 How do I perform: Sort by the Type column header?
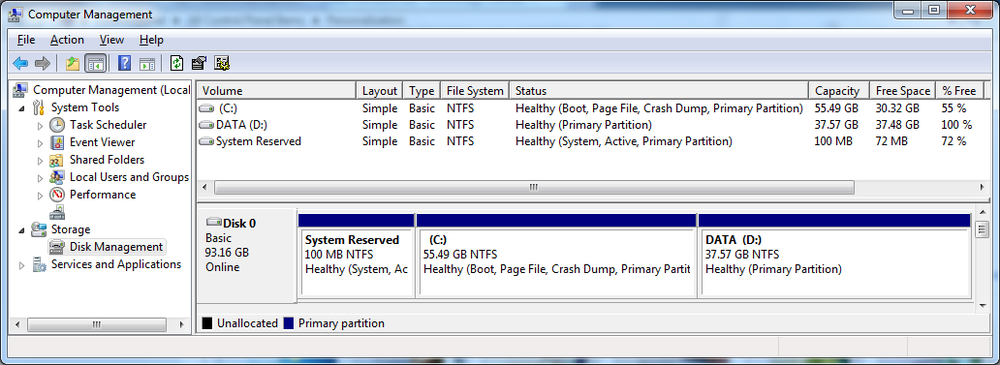coord(422,91)
